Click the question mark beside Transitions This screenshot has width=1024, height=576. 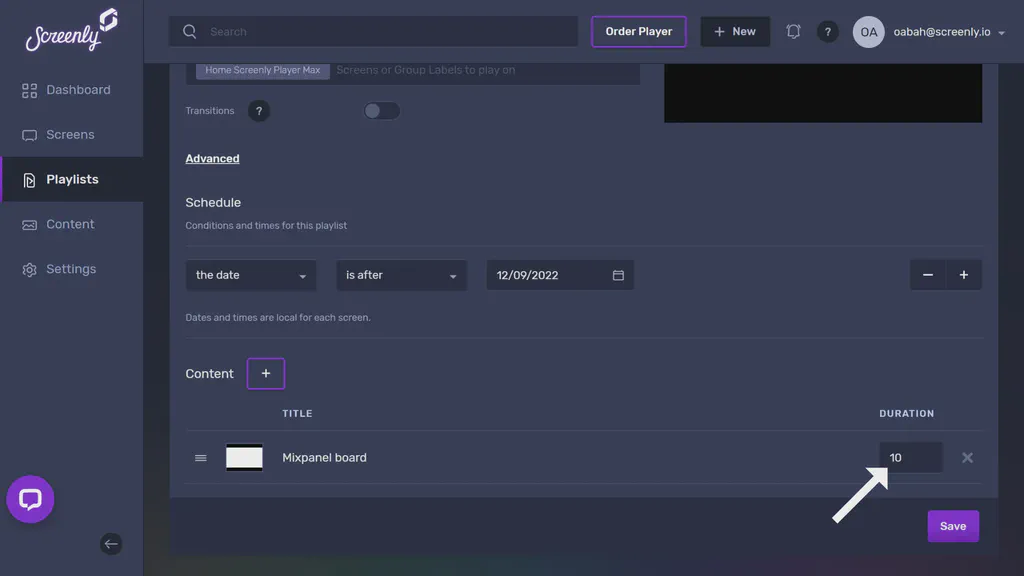coord(259,111)
